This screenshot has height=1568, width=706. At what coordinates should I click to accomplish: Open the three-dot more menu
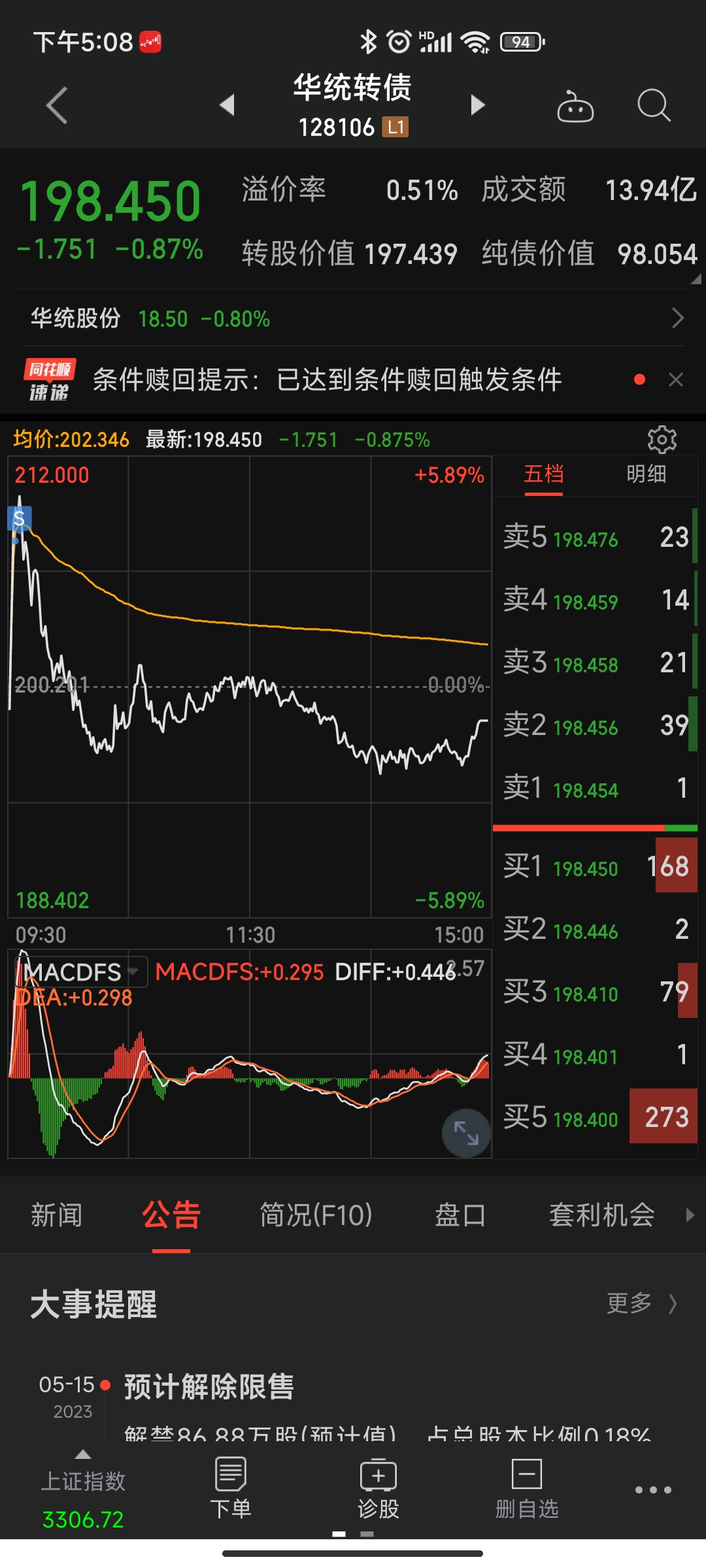tap(653, 1490)
